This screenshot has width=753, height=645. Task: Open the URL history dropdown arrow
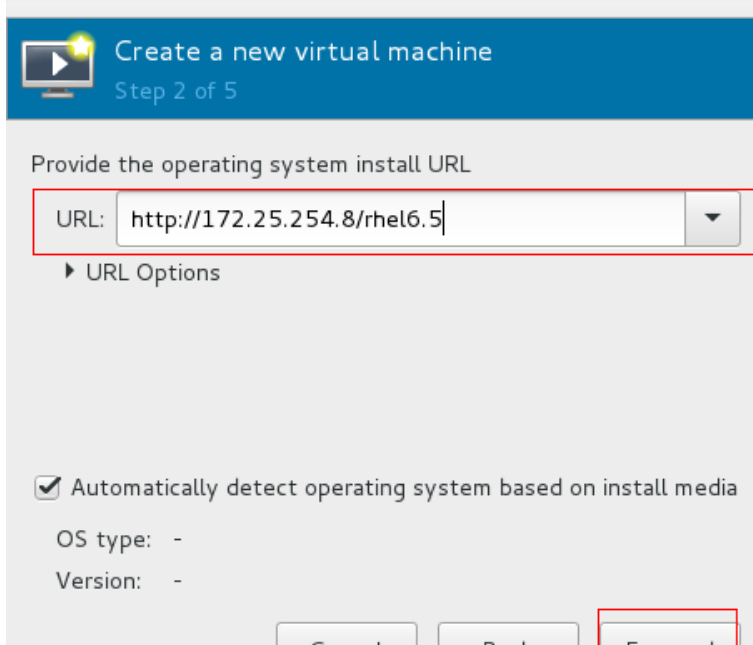[x=712, y=219]
